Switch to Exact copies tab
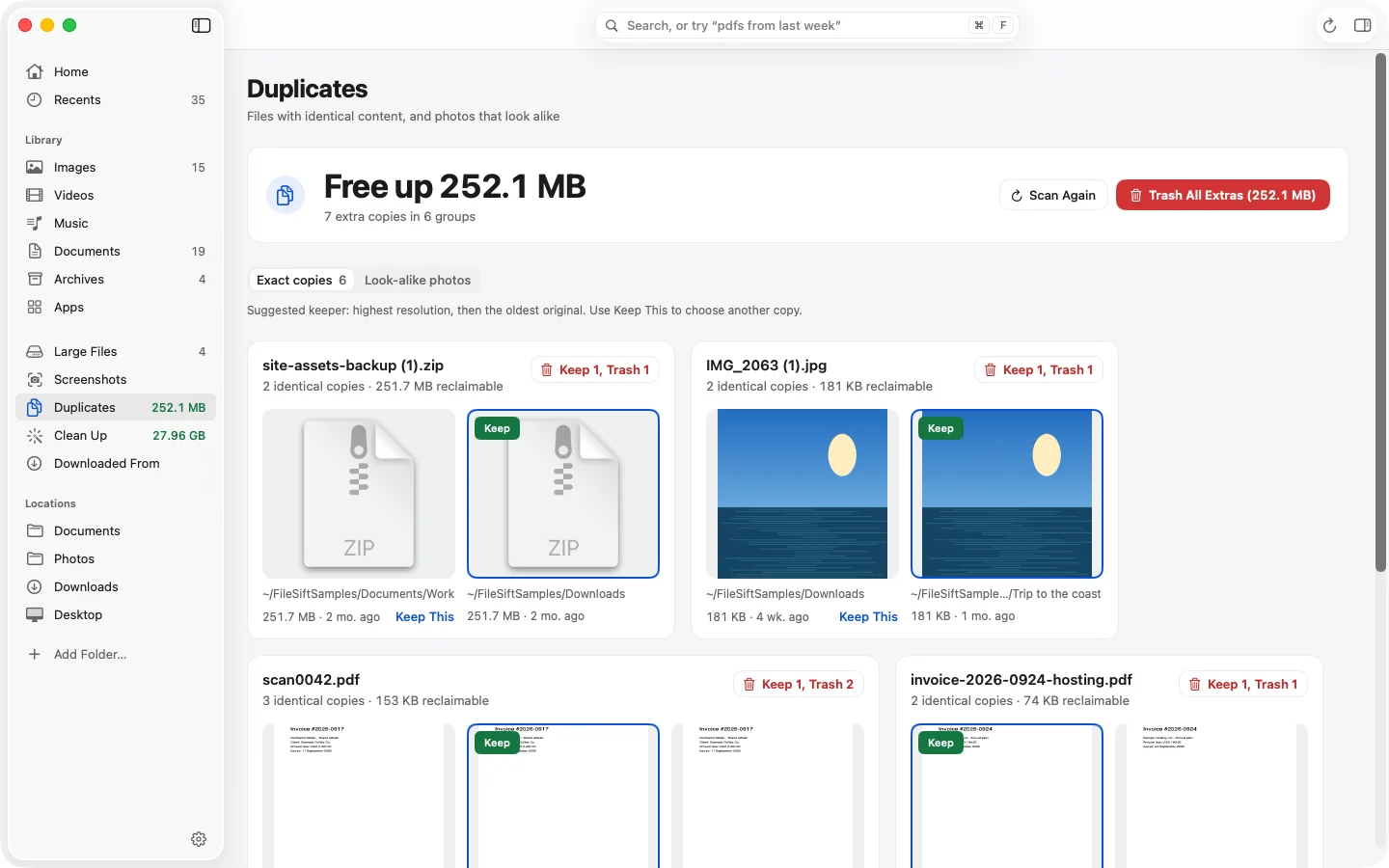Viewport: 1389px width, 868px height. tap(301, 280)
